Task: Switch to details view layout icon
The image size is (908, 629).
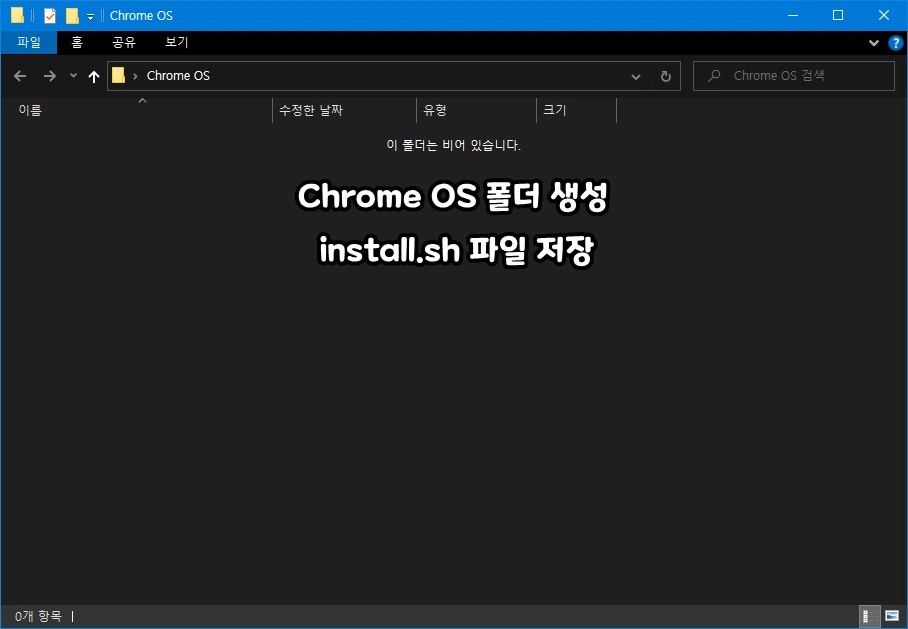Action: point(869,616)
